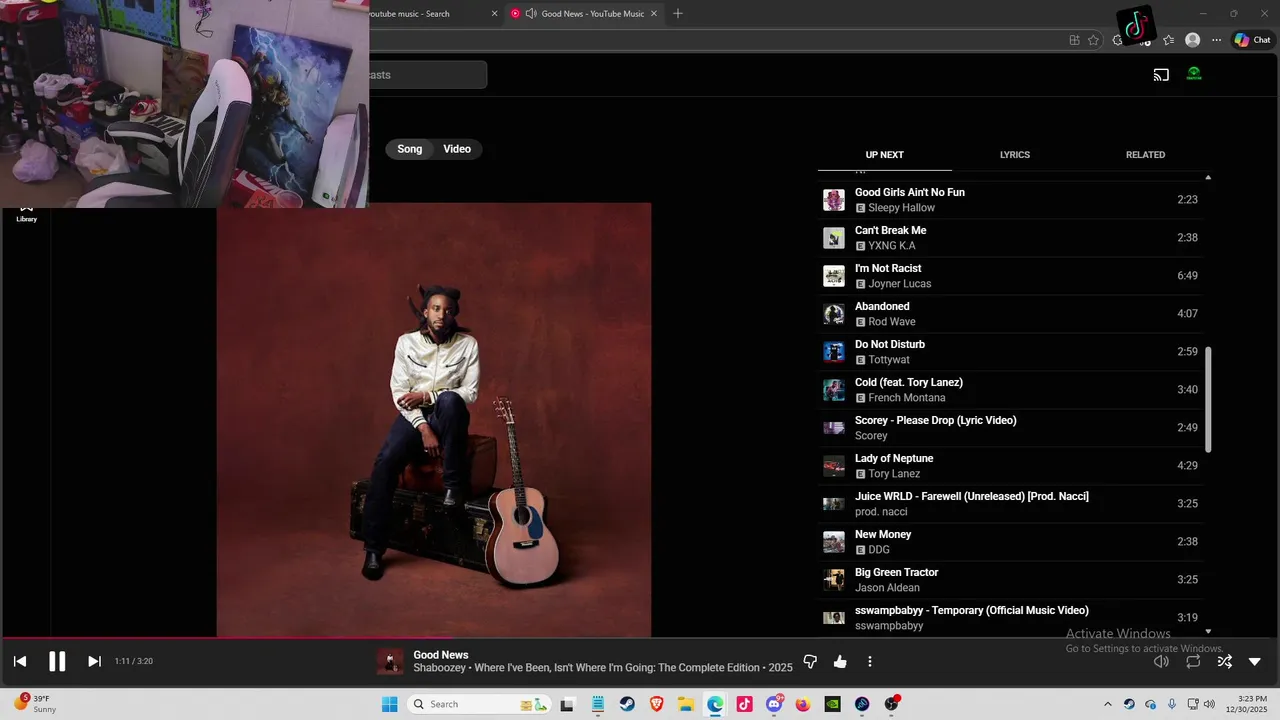The image size is (1280, 720).
Task: Switch playback to Song mode
Action: pos(410,149)
